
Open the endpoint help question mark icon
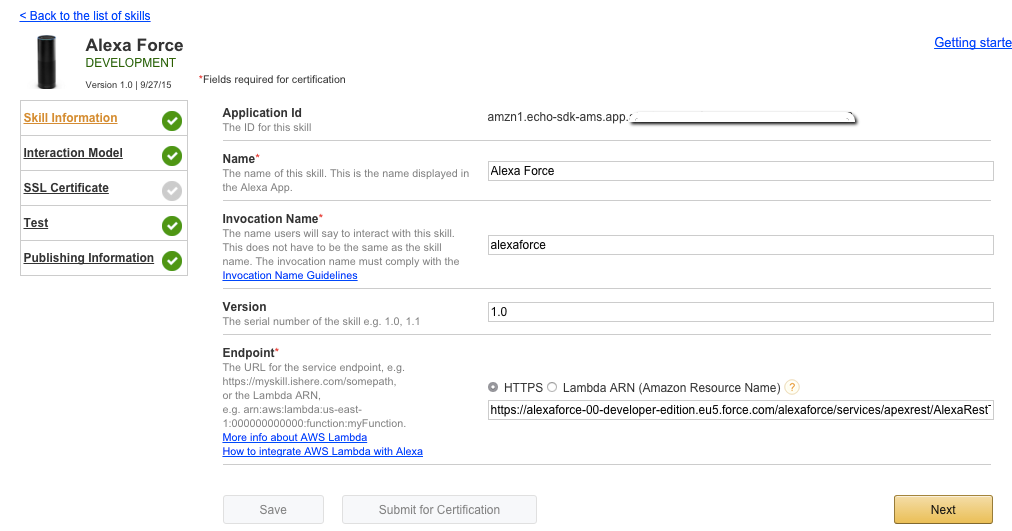[x=792, y=387]
